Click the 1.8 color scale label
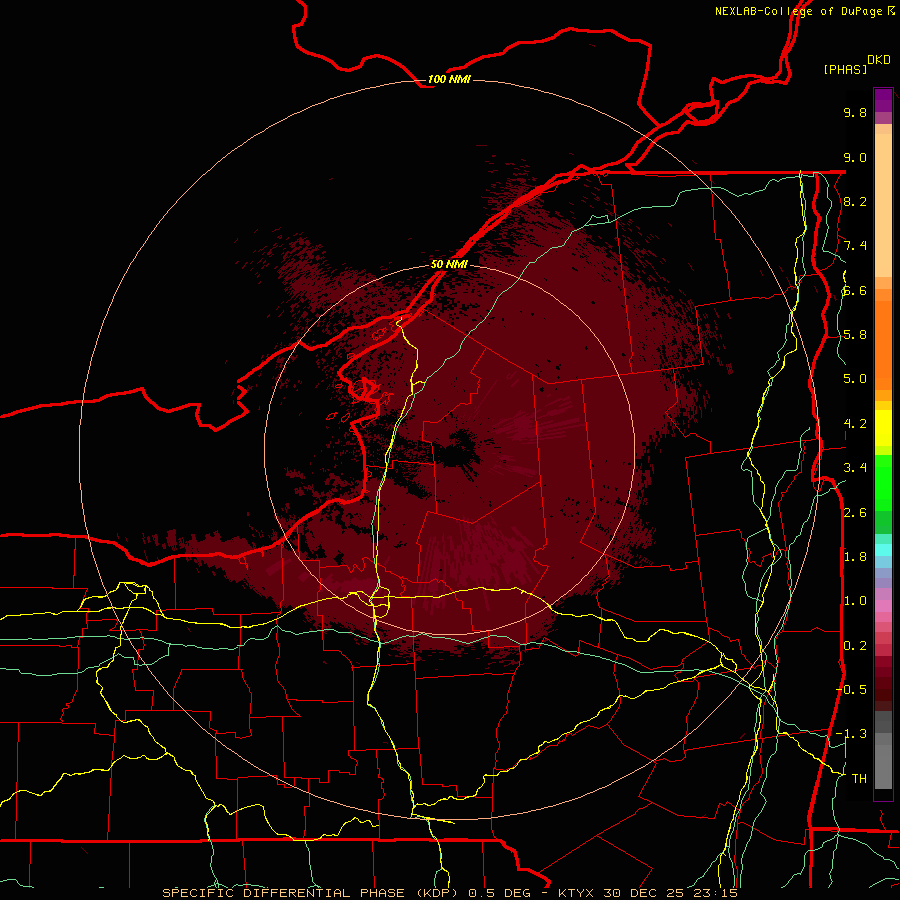 pyautogui.click(x=855, y=557)
